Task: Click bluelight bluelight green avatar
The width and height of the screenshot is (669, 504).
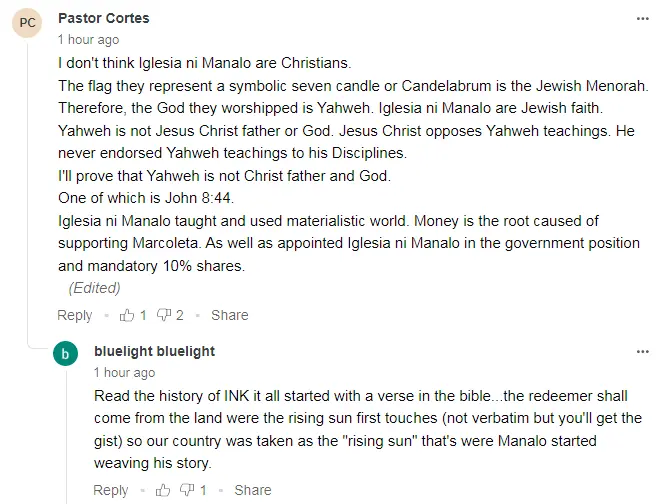Action: (x=65, y=354)
